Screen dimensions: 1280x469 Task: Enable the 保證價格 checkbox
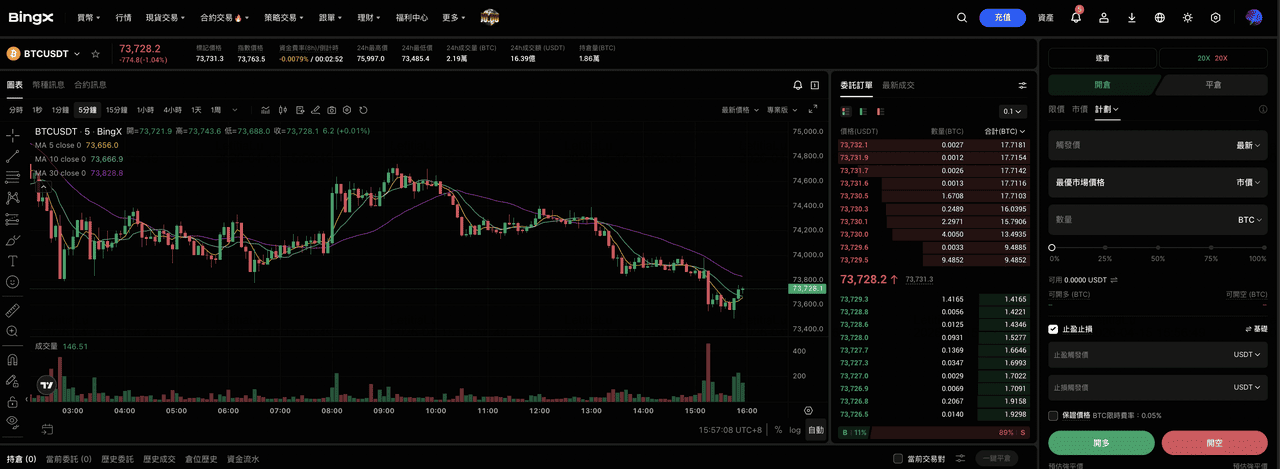(x=1053, y=415)
